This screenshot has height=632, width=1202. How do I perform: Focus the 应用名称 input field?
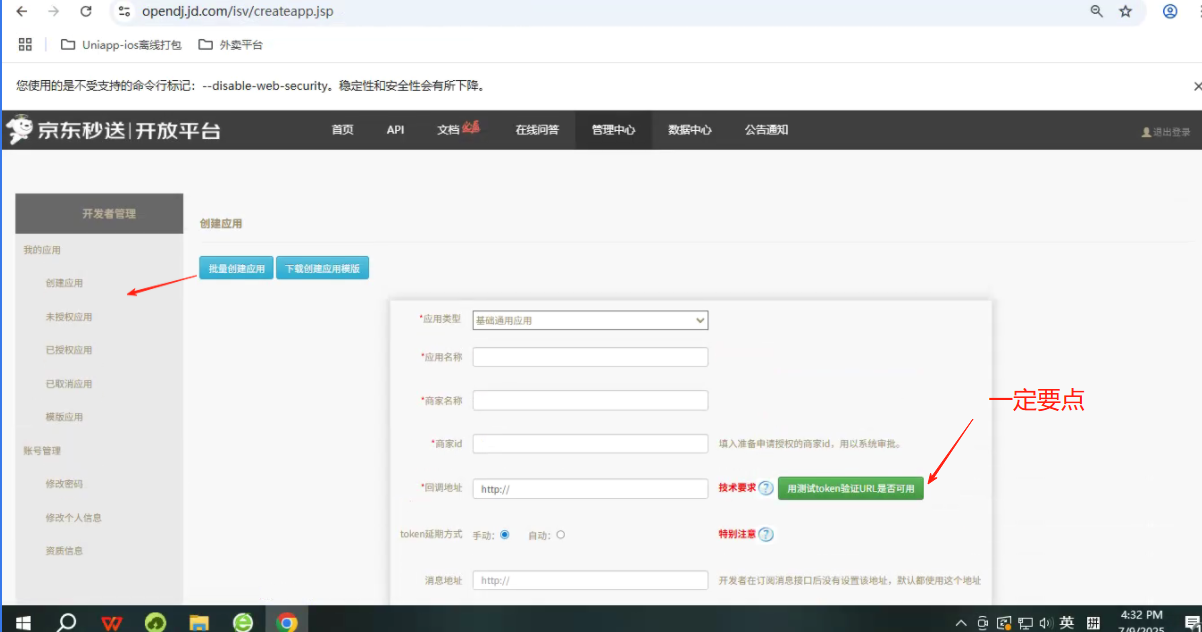[x=590, y=357]
